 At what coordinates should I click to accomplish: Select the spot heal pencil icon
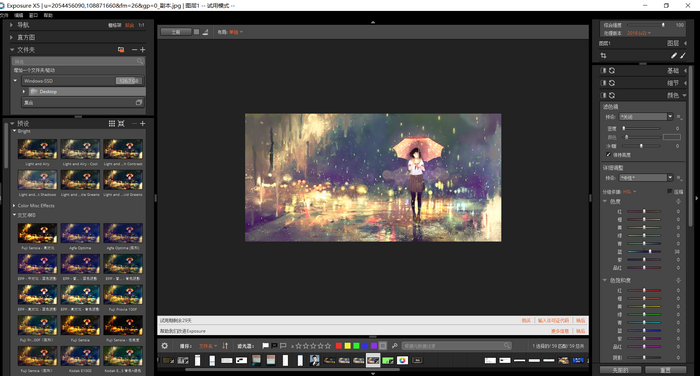(x=674, y=55)
